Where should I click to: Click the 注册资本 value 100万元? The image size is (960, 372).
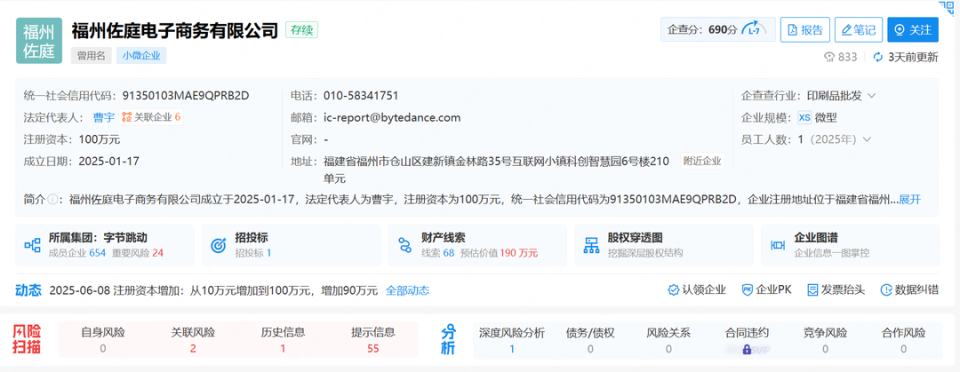point(99,140)
